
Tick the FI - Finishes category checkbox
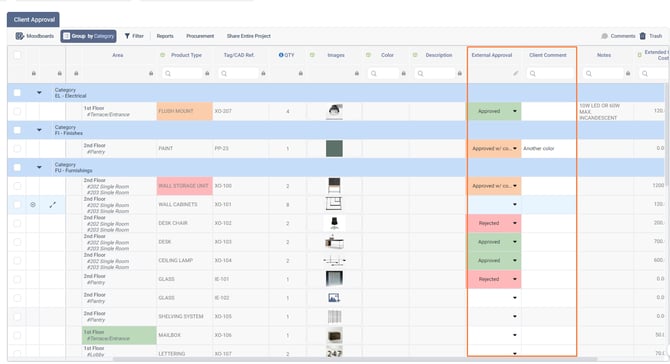pyautogui.click(x=17, y=130)
